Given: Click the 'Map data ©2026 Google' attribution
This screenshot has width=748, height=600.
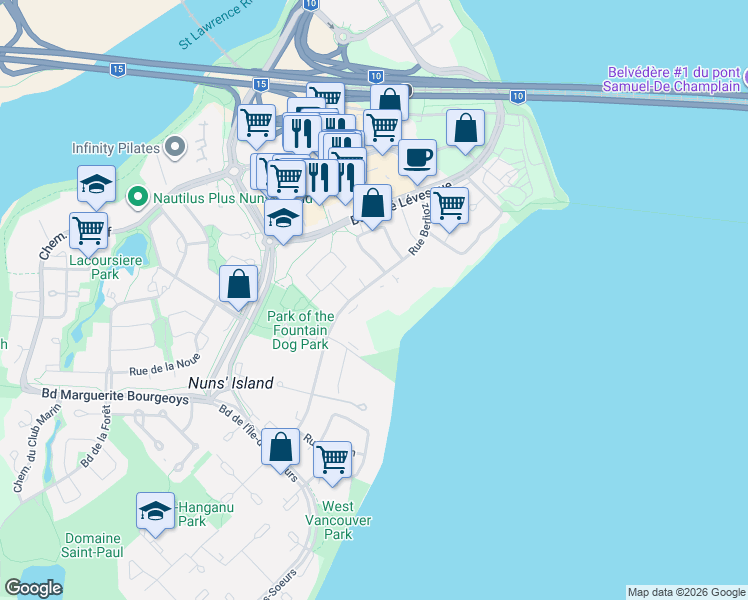Looking at the screenshot, I should (x=686, y=592).
